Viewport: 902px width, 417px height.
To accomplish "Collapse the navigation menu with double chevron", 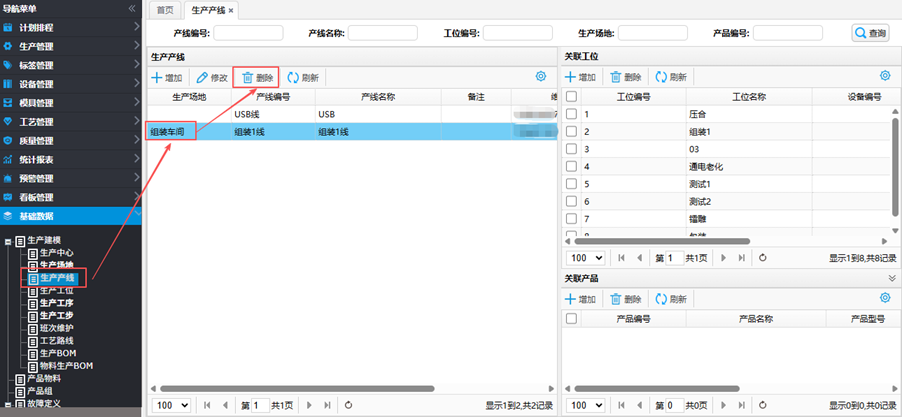I will coord(132,9).
